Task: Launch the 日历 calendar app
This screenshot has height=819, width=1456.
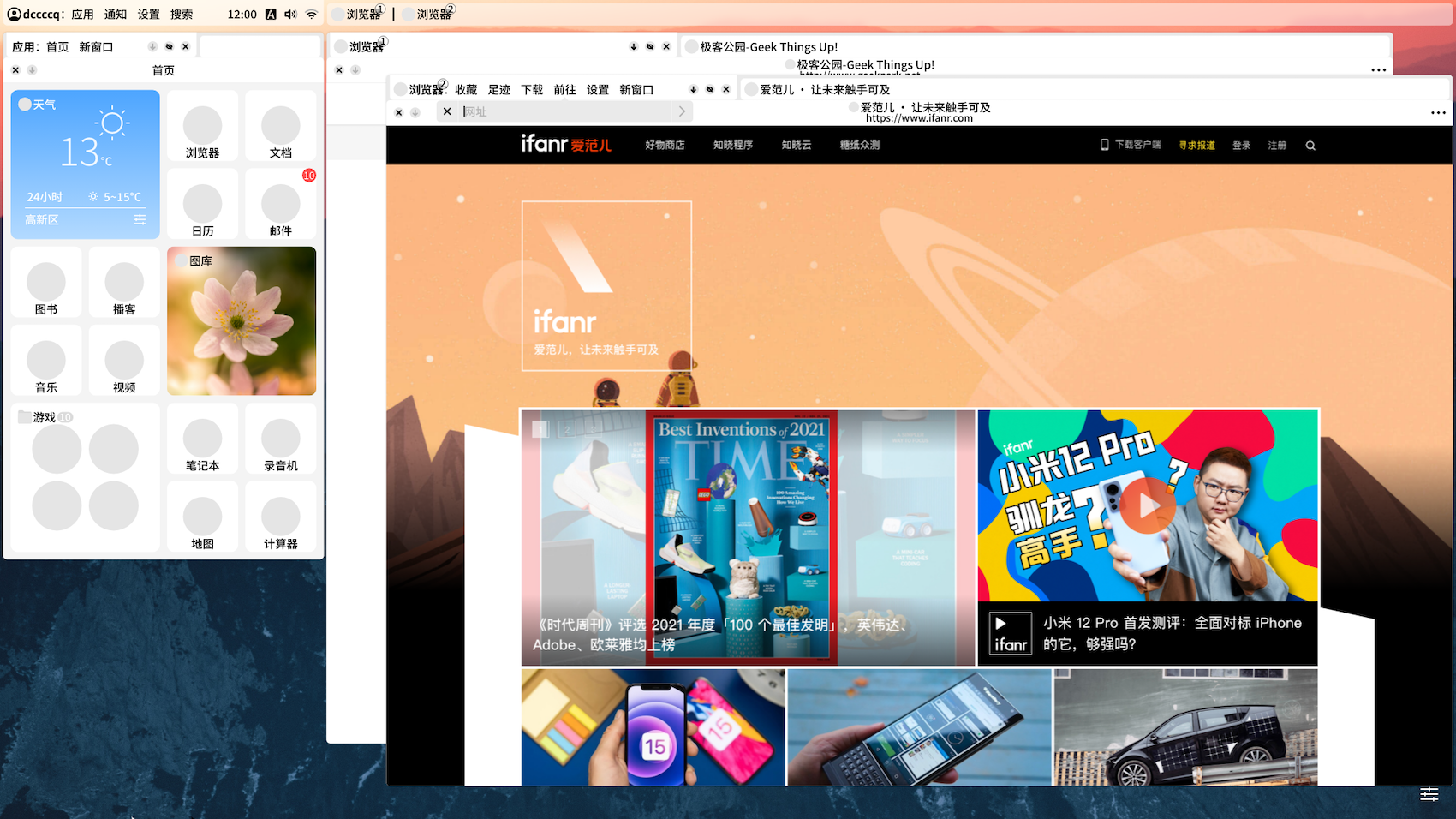Action: (x=202, y=204)
